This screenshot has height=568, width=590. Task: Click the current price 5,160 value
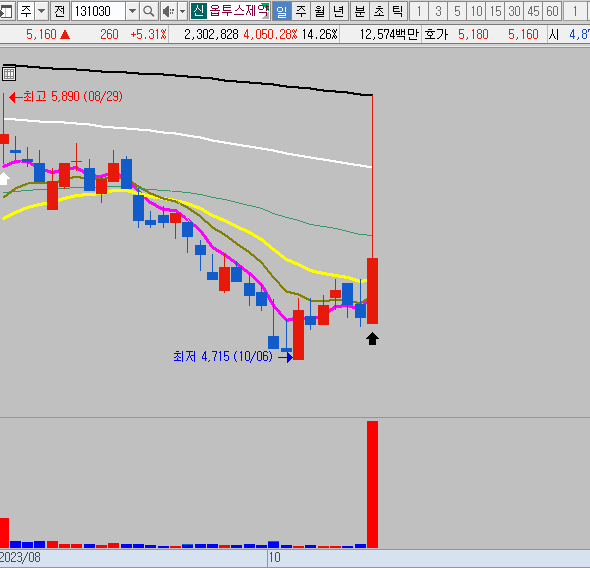(41, 35)
